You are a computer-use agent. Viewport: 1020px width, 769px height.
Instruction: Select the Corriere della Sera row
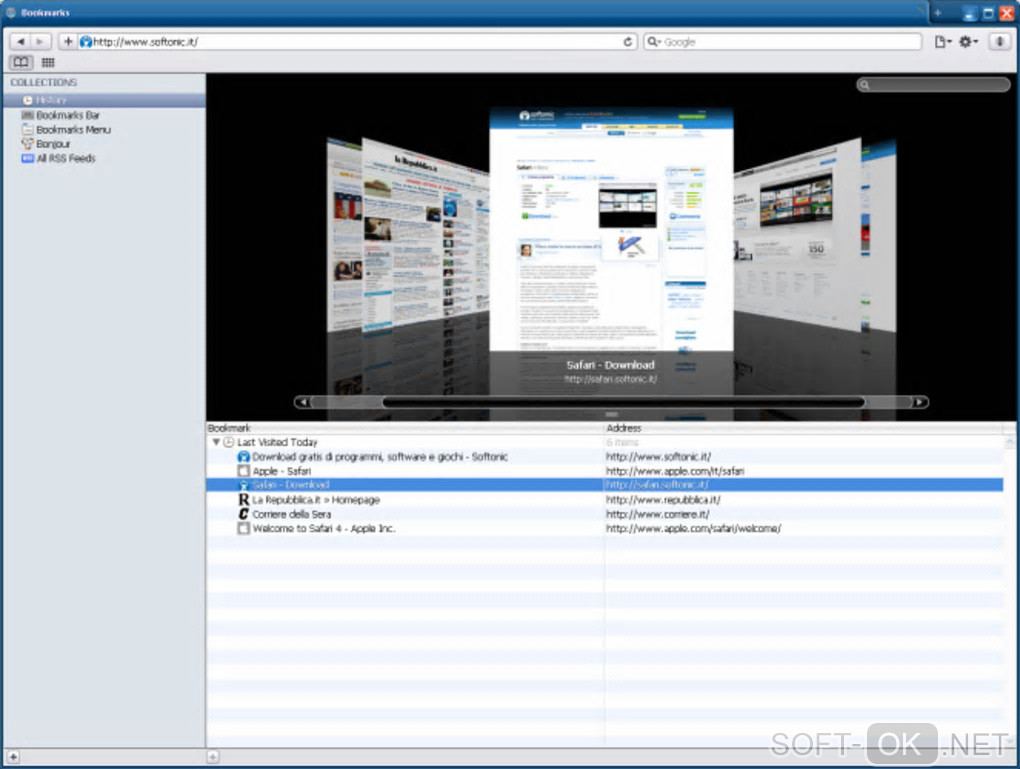(604, 514)
